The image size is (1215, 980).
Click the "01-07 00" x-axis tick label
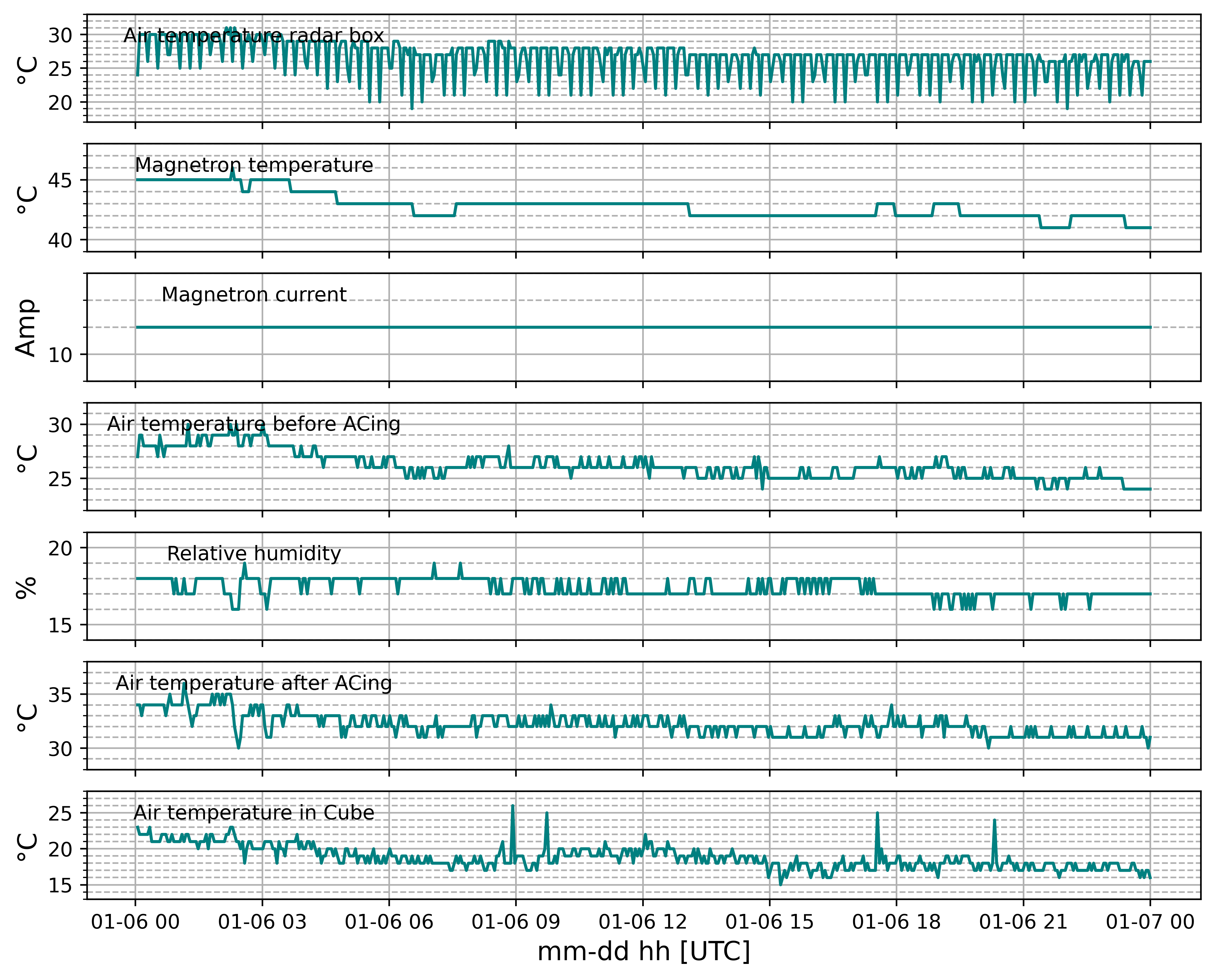[1150, 922]
